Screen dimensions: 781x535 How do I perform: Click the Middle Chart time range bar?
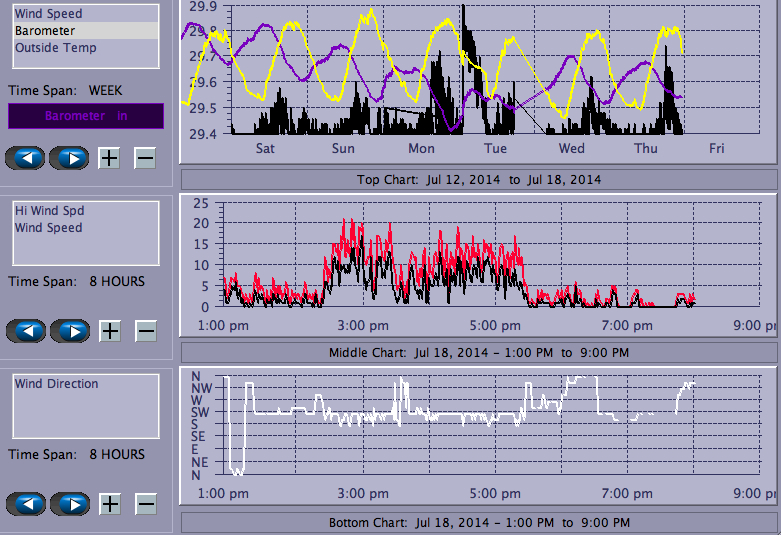tap(479, 353)
